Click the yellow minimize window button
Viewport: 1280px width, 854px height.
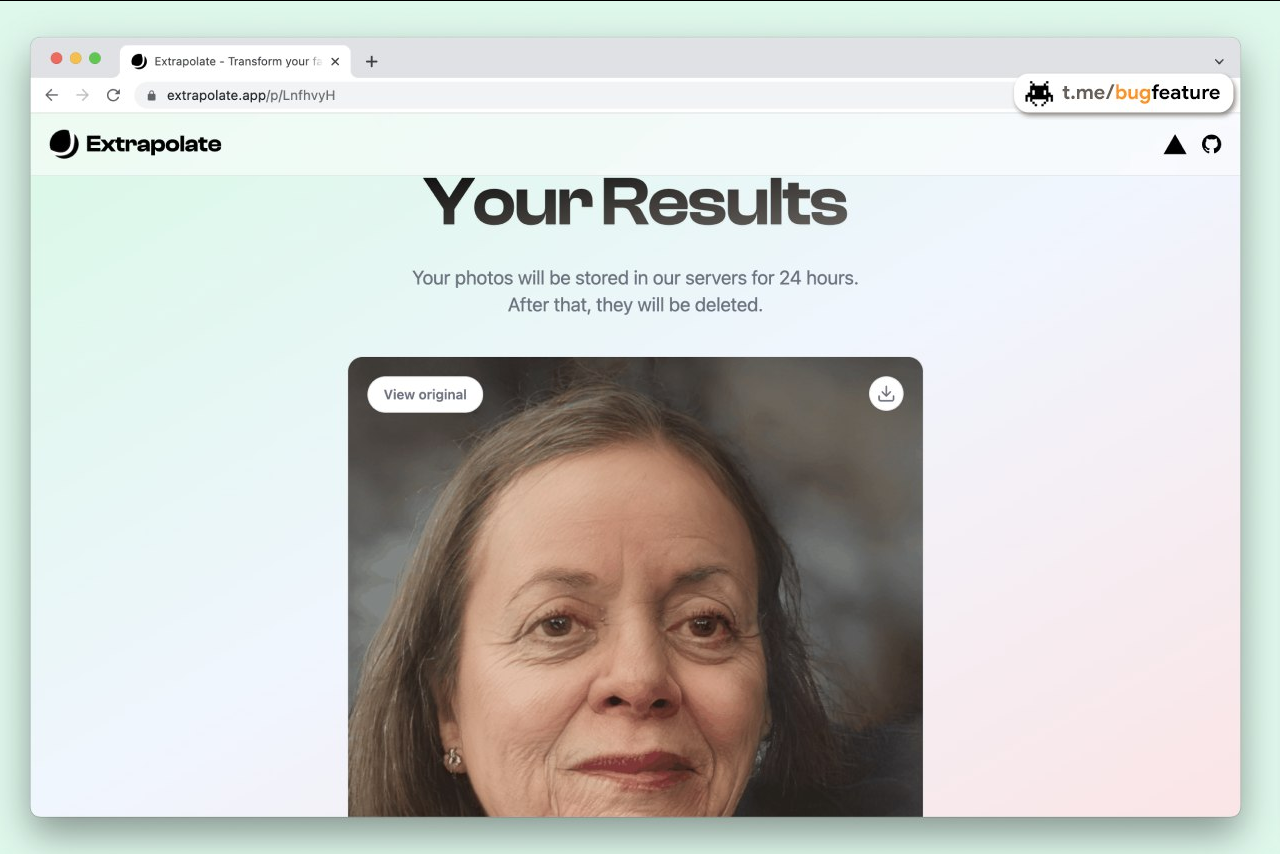(75, 58)
